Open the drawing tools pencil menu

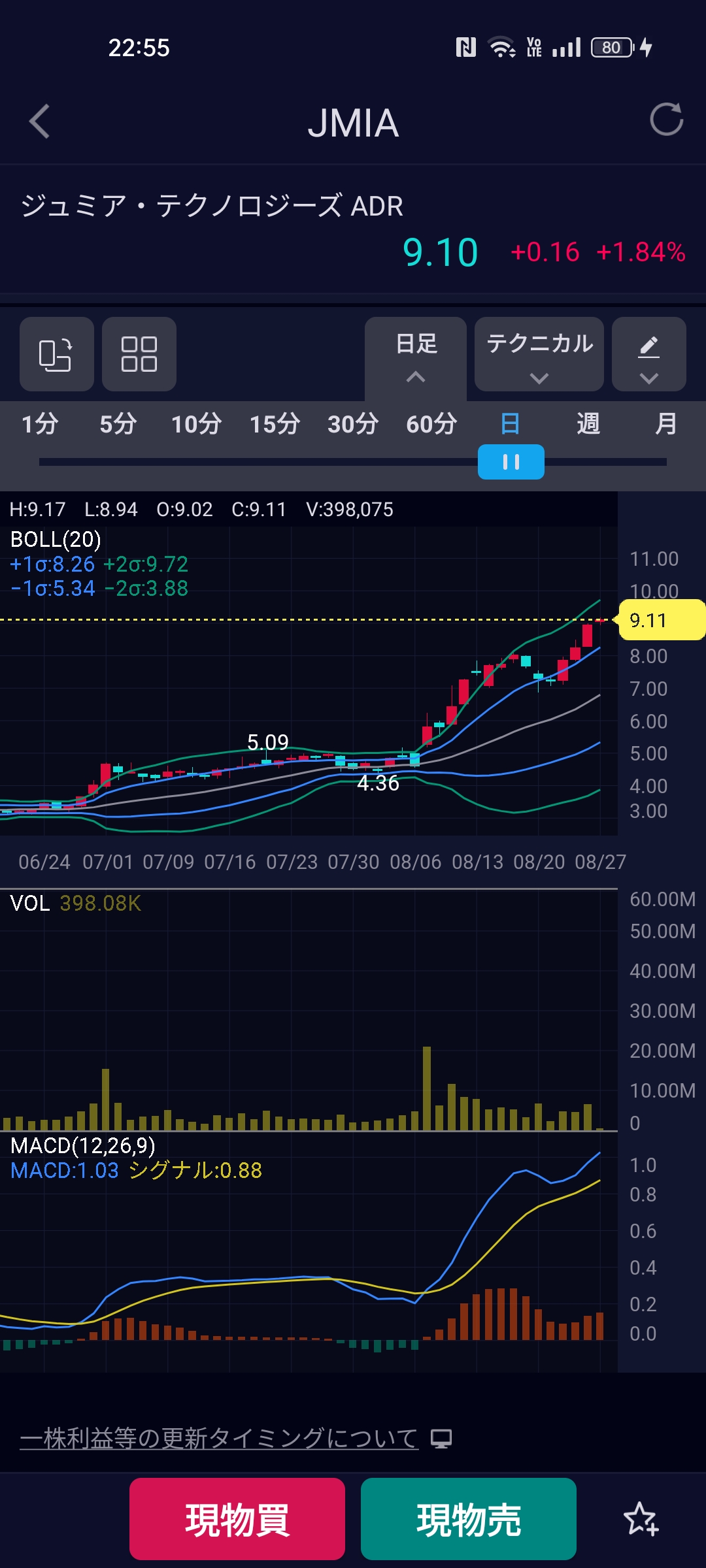tap(648, 354)
